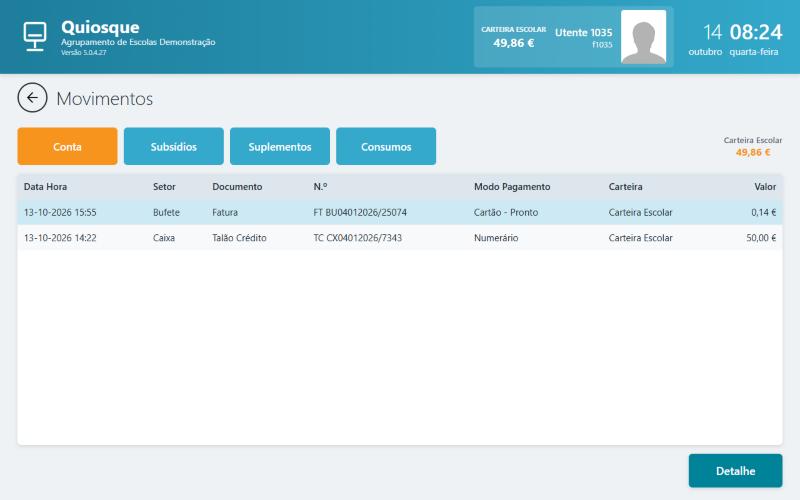This screenshot has height=500, width=800.
Task: Click Carteira Escolar in the Fatura row
Action: click(640, 212)
